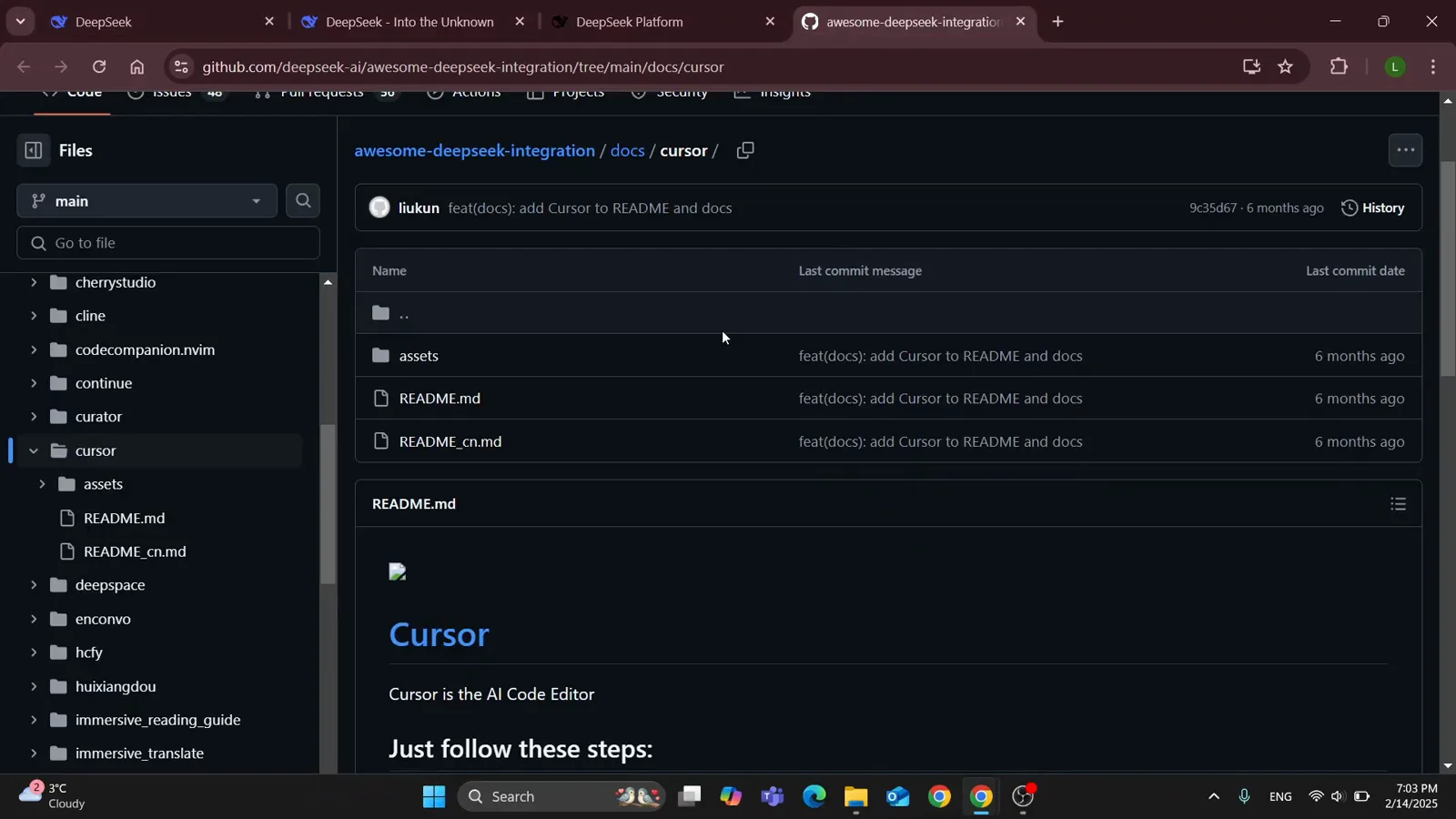Open the Chrome profile L avatar

coord(1395,66)
